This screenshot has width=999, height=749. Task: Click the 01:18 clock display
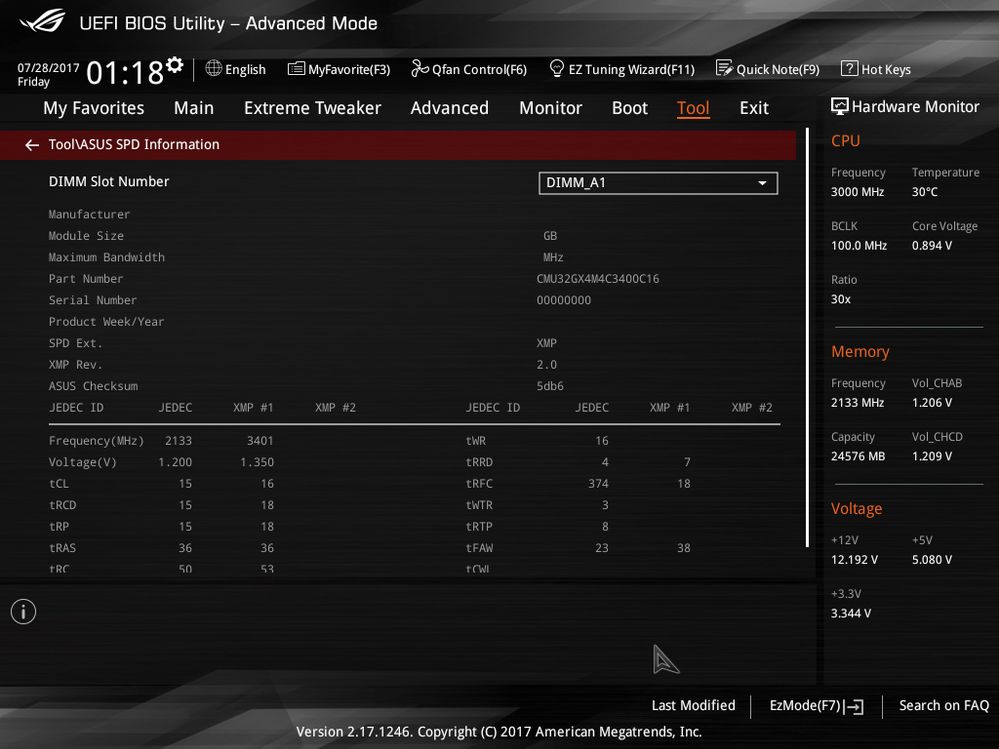(x=125, y=73)
